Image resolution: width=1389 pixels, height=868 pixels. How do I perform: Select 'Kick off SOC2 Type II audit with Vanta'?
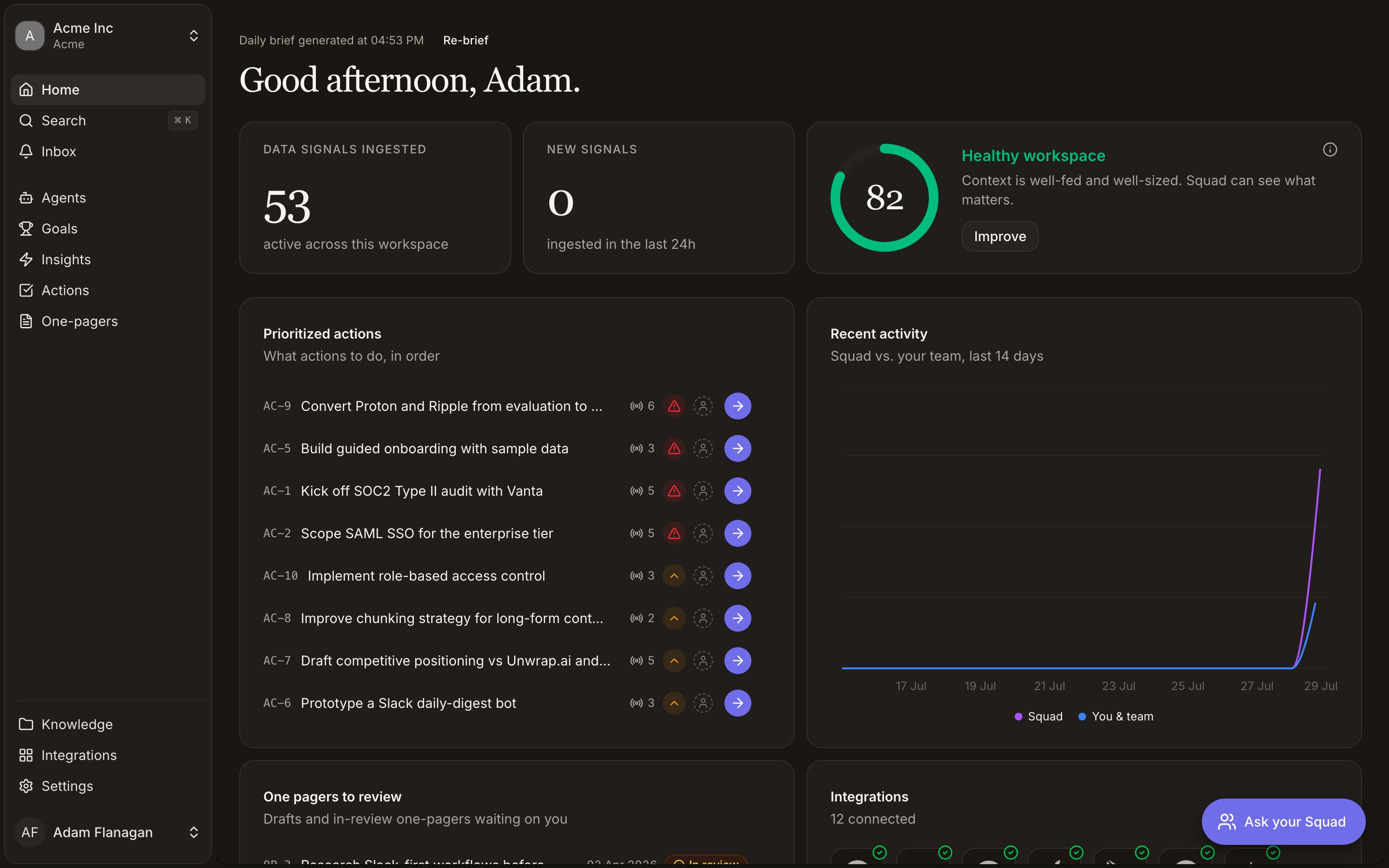(422, 491)
